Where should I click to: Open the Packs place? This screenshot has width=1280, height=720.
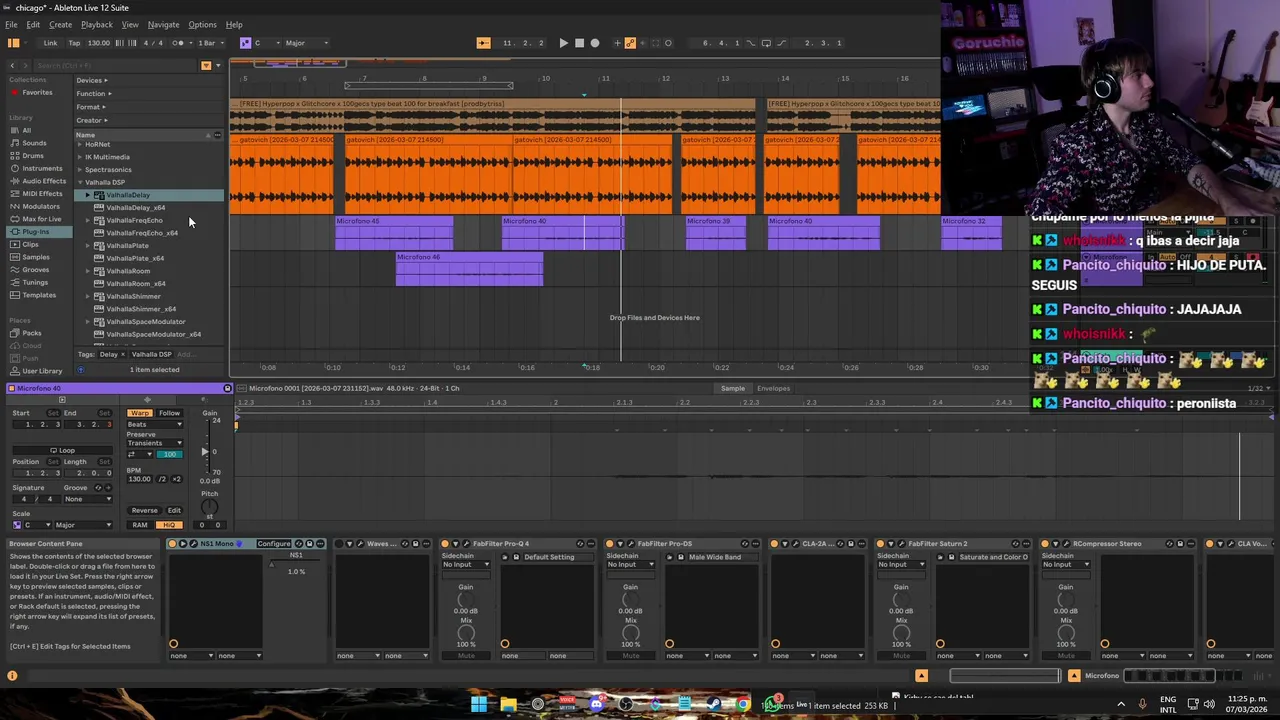(32, 333)
